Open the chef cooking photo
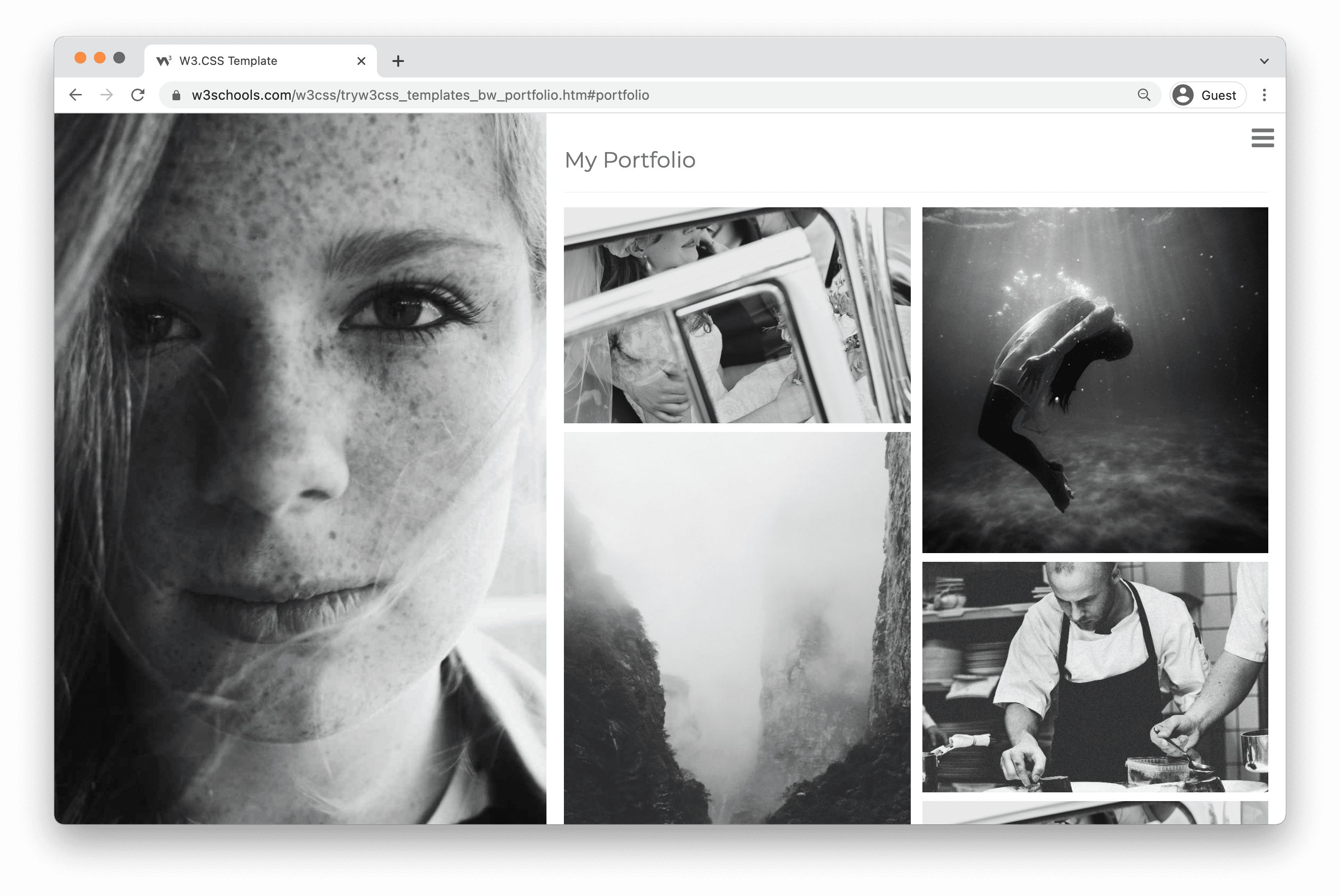 (1094, 676)
